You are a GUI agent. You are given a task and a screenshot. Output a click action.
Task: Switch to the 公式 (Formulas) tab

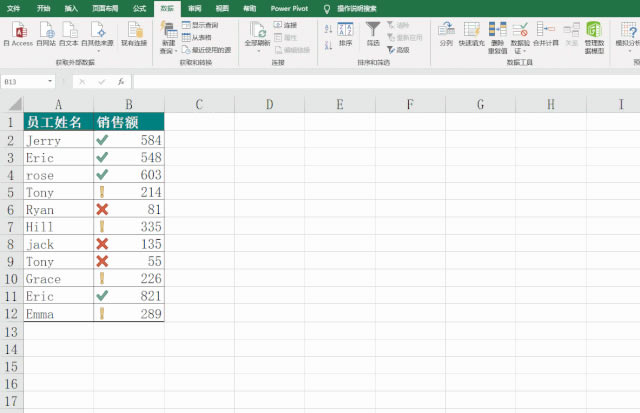pos(138,7)
